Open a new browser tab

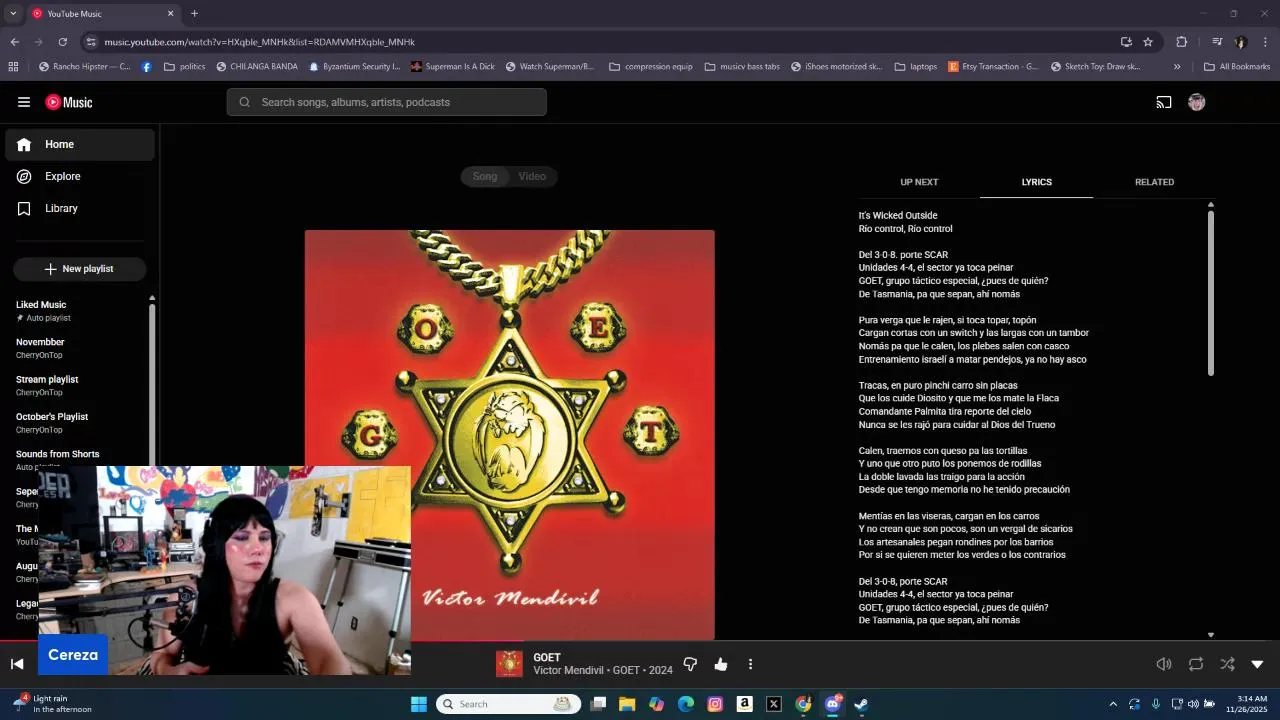(194, 13)
